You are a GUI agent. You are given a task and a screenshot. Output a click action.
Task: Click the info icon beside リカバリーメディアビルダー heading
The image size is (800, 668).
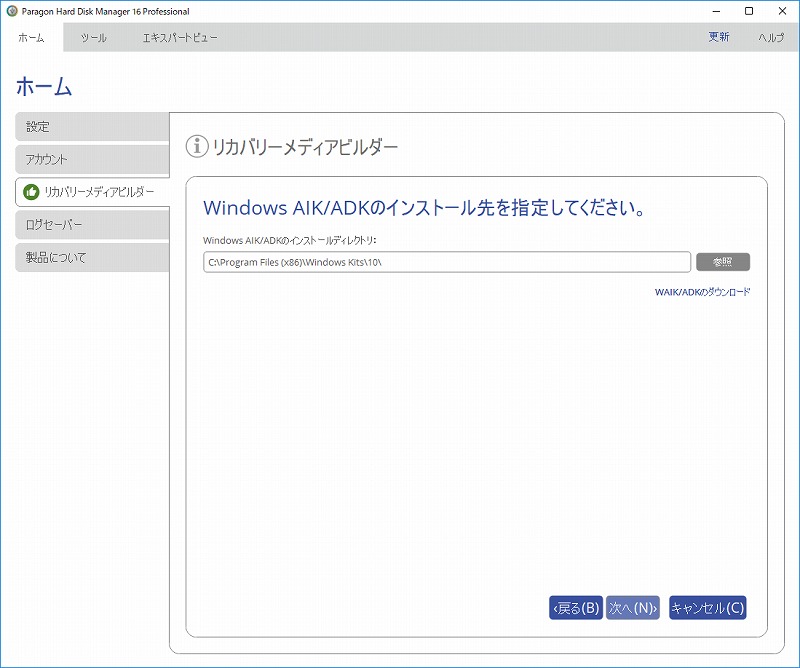[197, 146]
